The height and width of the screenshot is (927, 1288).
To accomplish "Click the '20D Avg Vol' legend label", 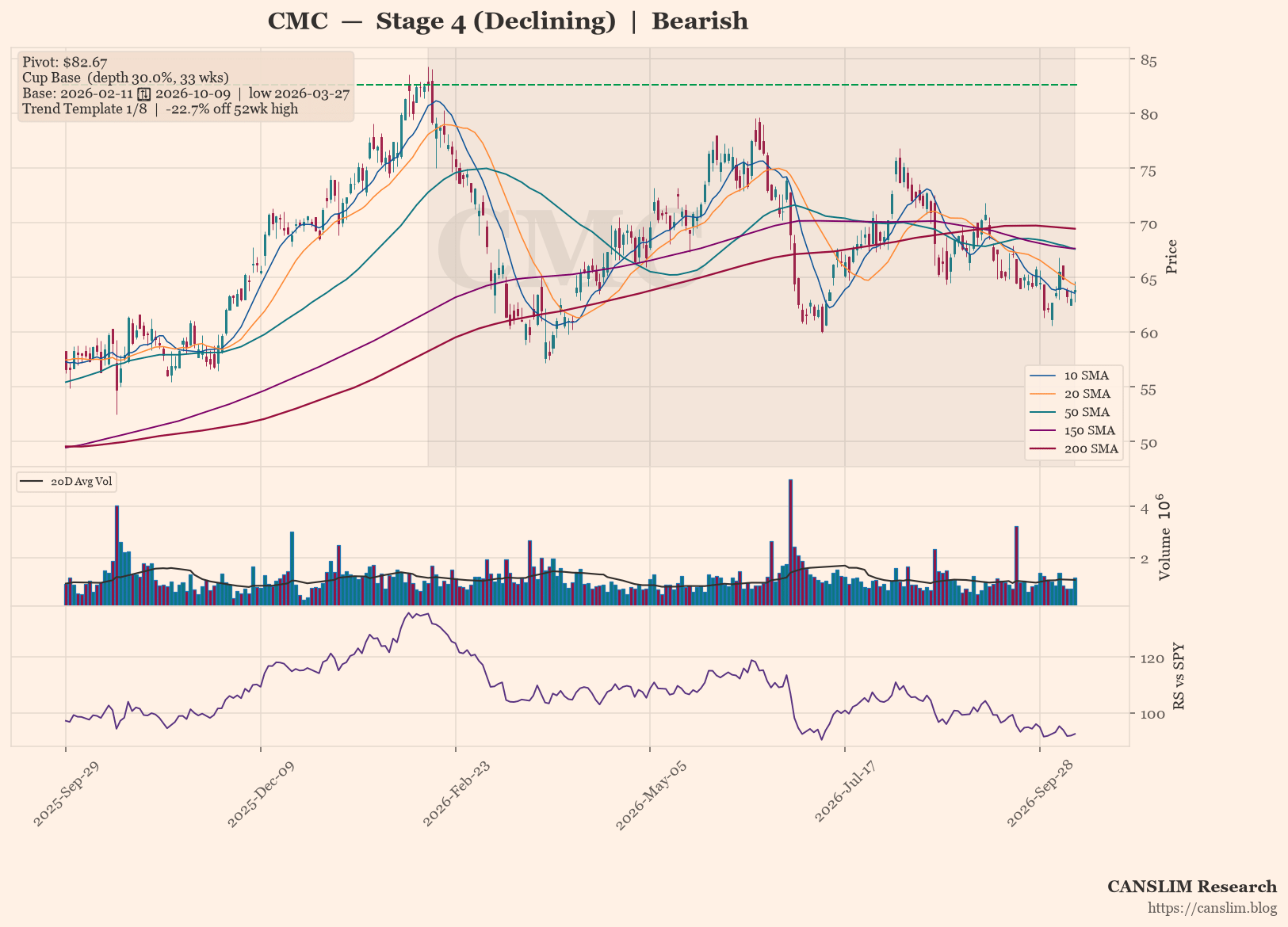I will pos(82,482).
